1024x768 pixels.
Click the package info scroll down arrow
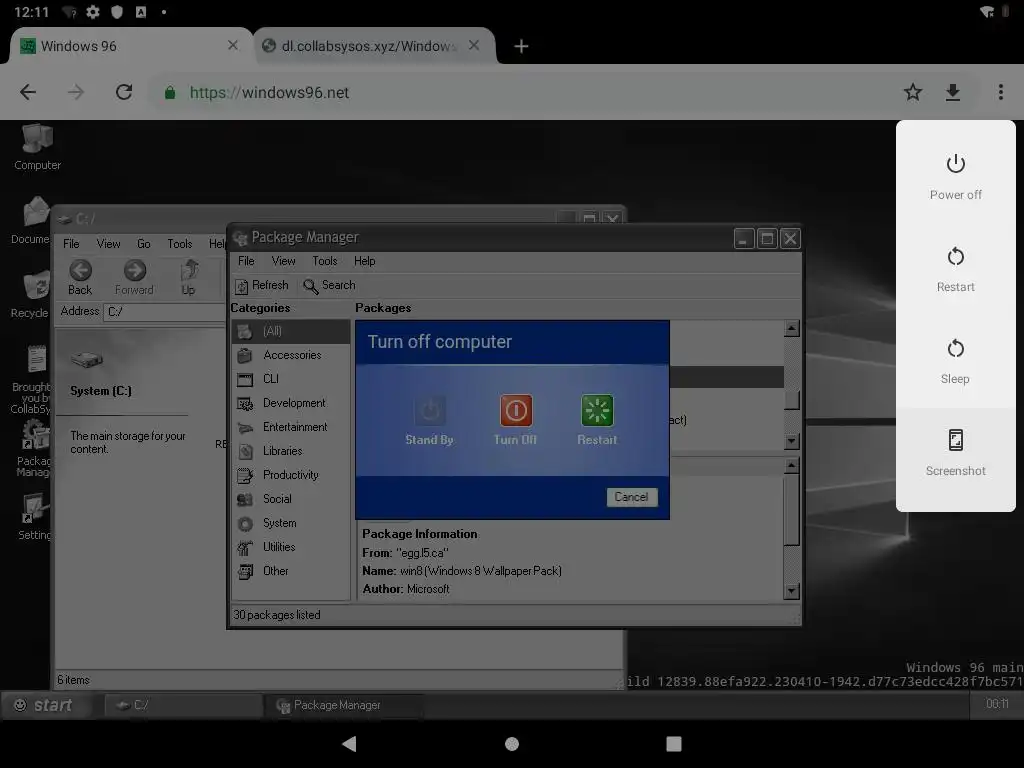coord(792,592)
